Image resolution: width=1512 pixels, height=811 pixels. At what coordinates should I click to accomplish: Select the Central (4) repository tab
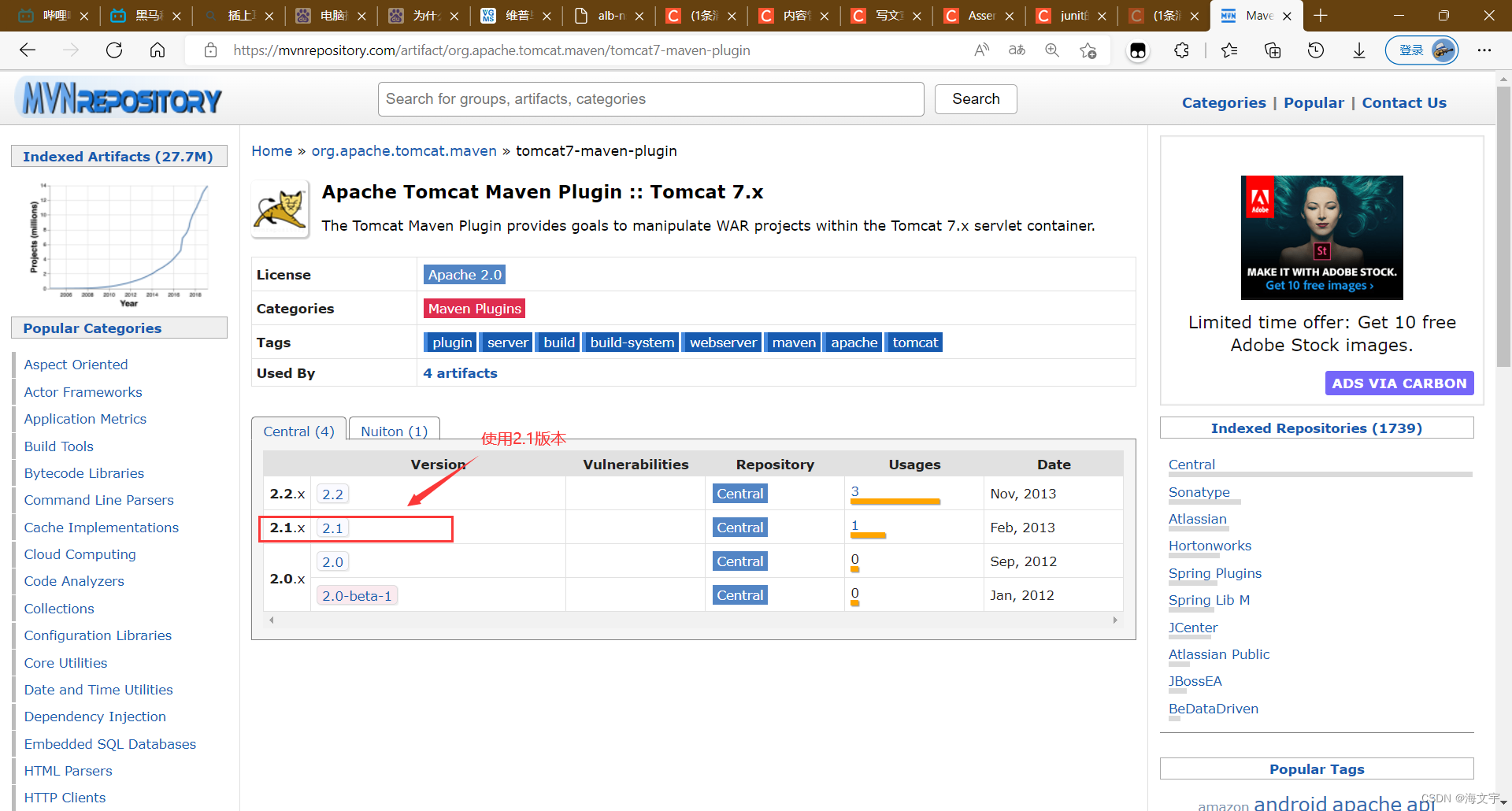tap(298, 431)
